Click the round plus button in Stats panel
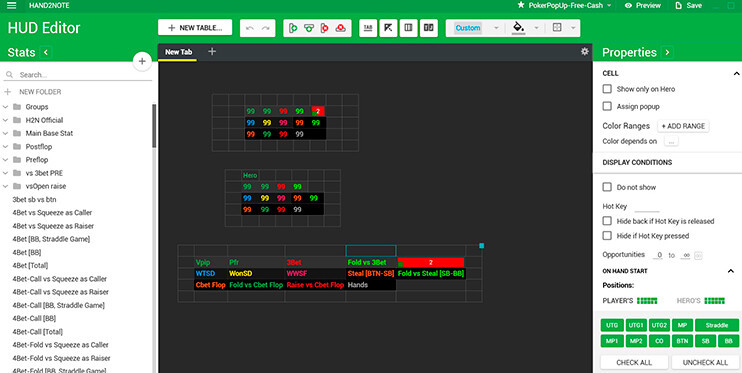Image resolution: width=742 pixels, height=373 pixels. pos(142,62)
